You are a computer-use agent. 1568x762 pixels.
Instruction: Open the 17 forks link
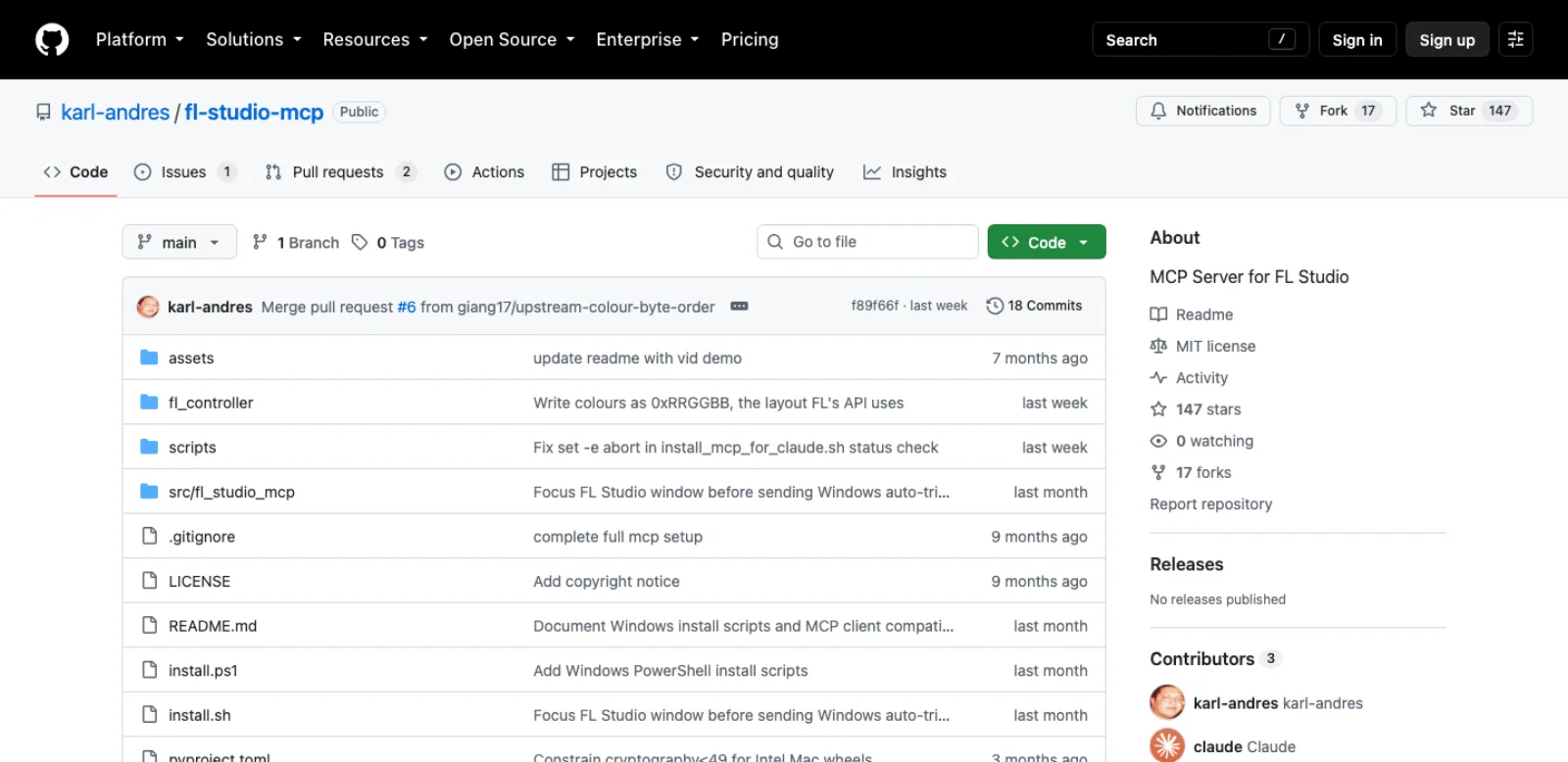pyautogui.click(x=1203, y=472)
